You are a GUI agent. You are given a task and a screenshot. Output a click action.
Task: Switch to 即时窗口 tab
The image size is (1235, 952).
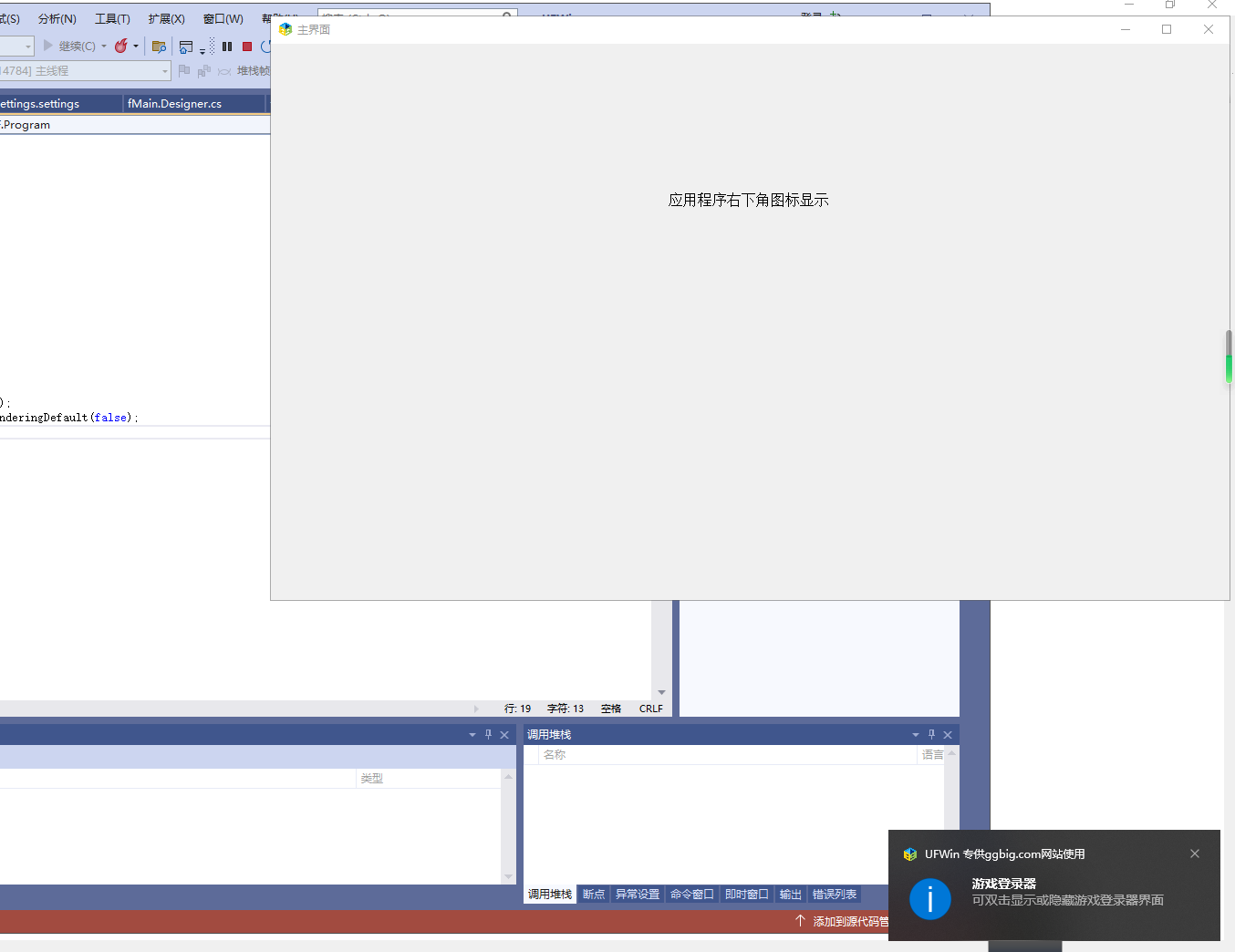(747, 895)
